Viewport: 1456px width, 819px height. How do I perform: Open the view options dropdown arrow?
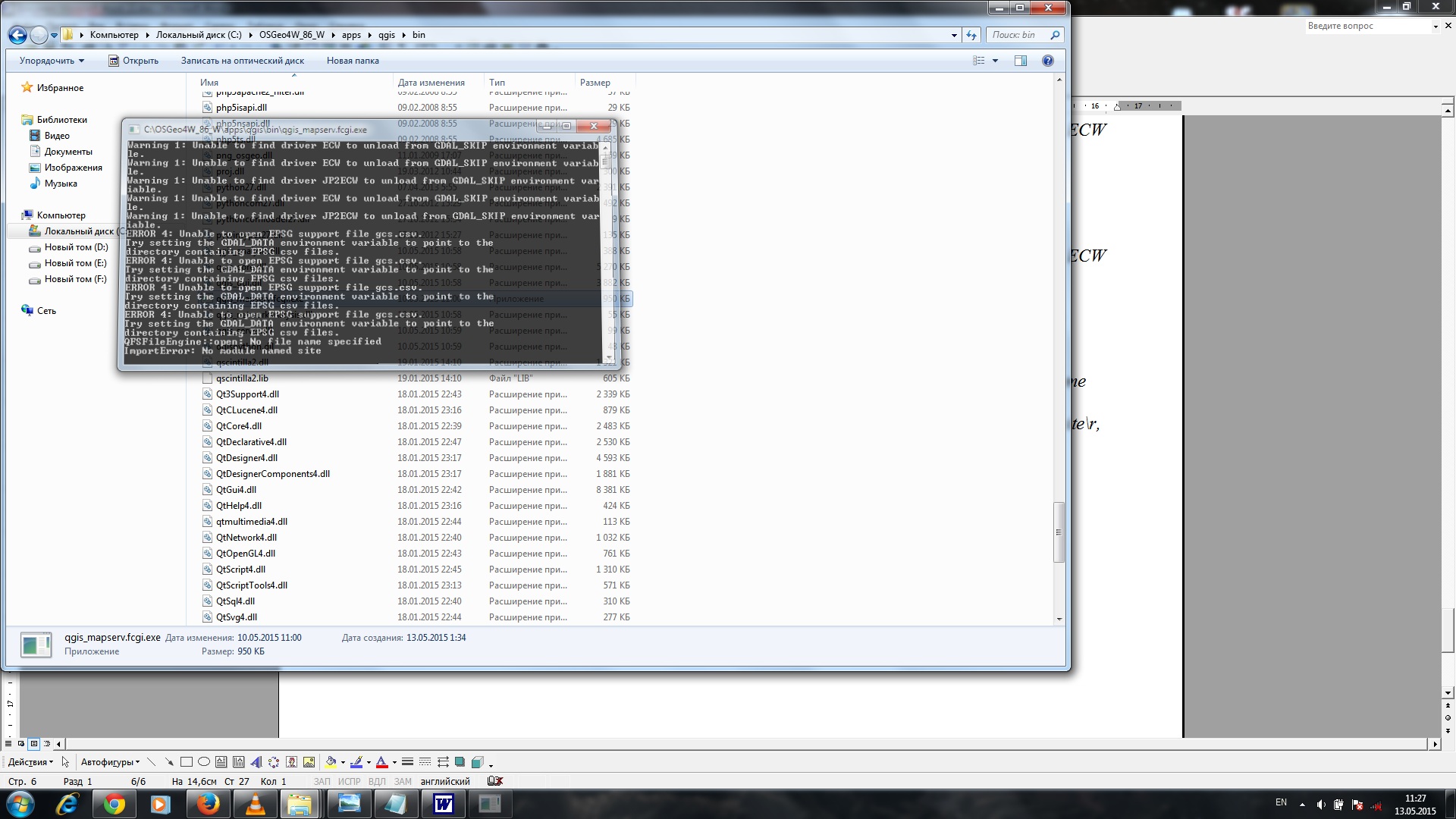pos(995,61)
